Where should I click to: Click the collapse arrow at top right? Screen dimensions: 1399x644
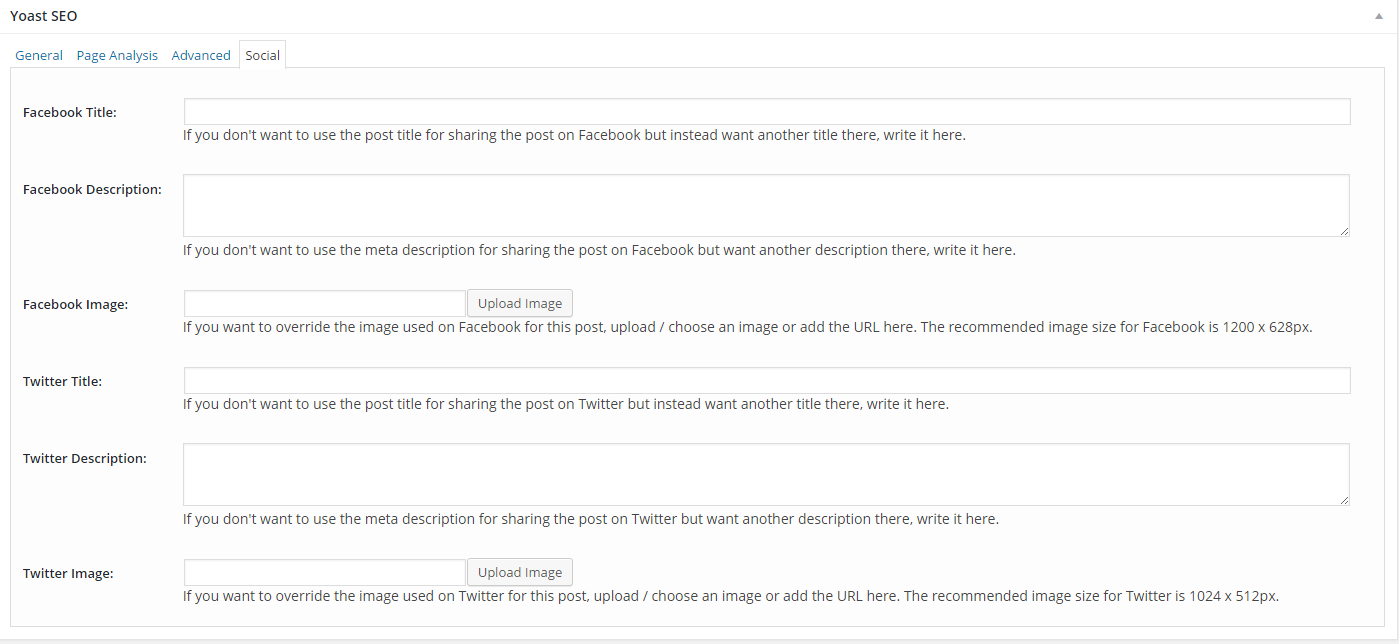[1377, 15]
